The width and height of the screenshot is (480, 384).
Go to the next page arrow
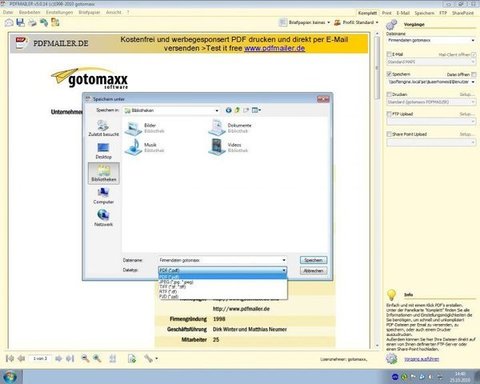[x=58, y=359]
